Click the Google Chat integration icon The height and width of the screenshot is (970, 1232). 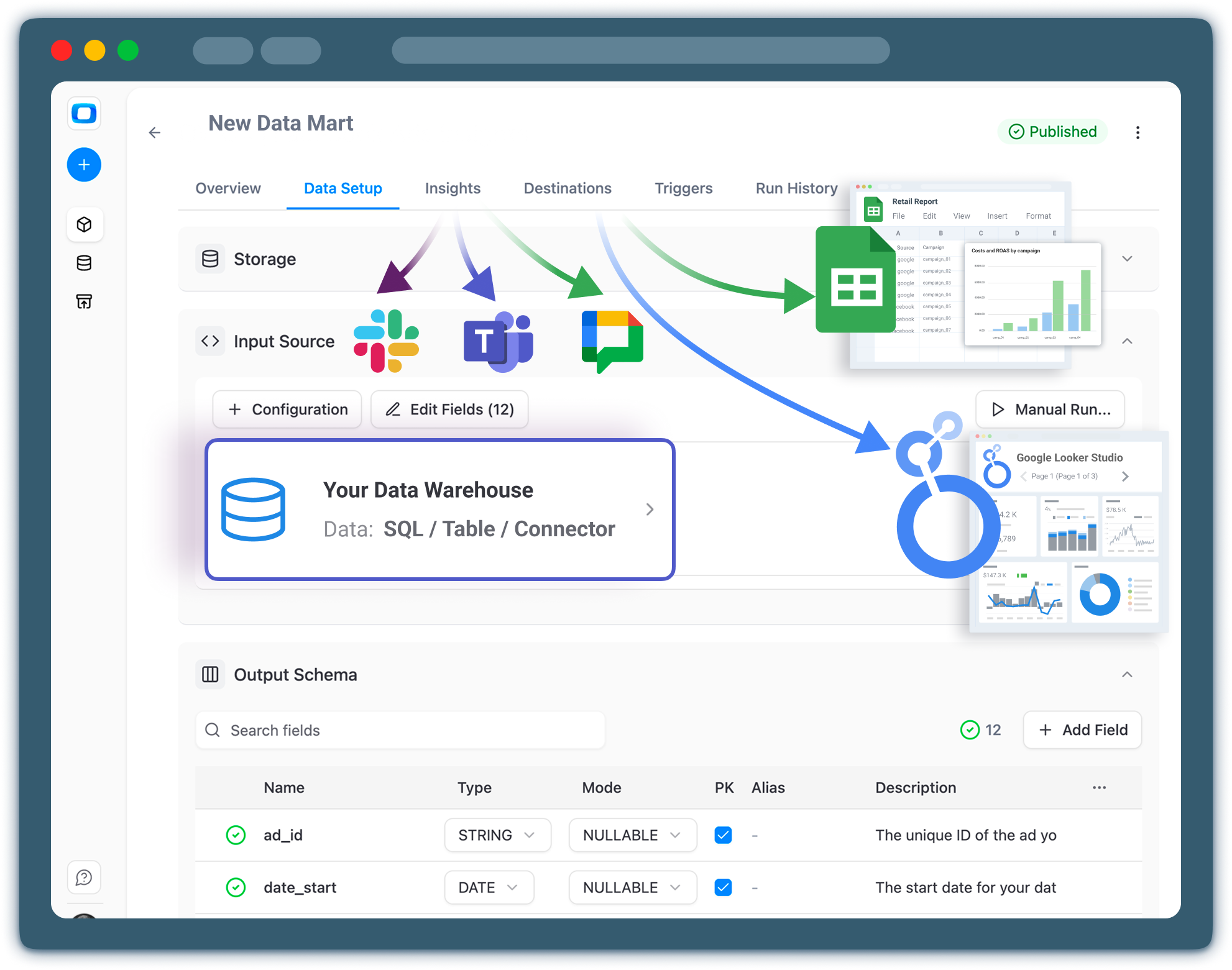(x=611, y=341)
